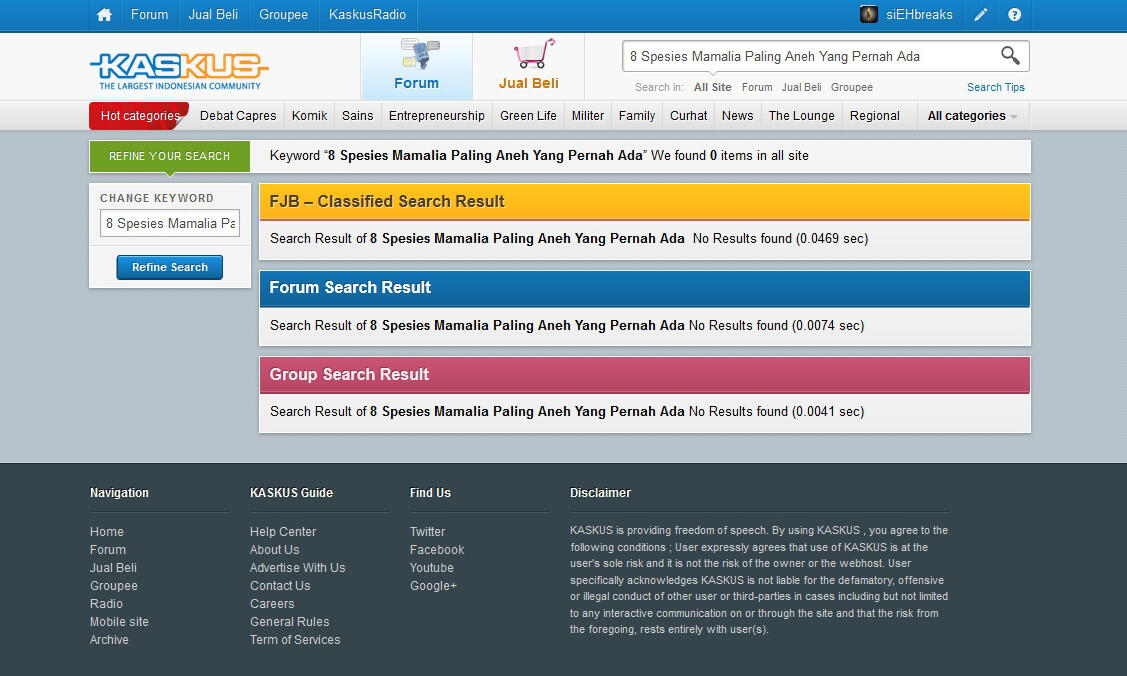Select the Komik category

pos(309,116)
